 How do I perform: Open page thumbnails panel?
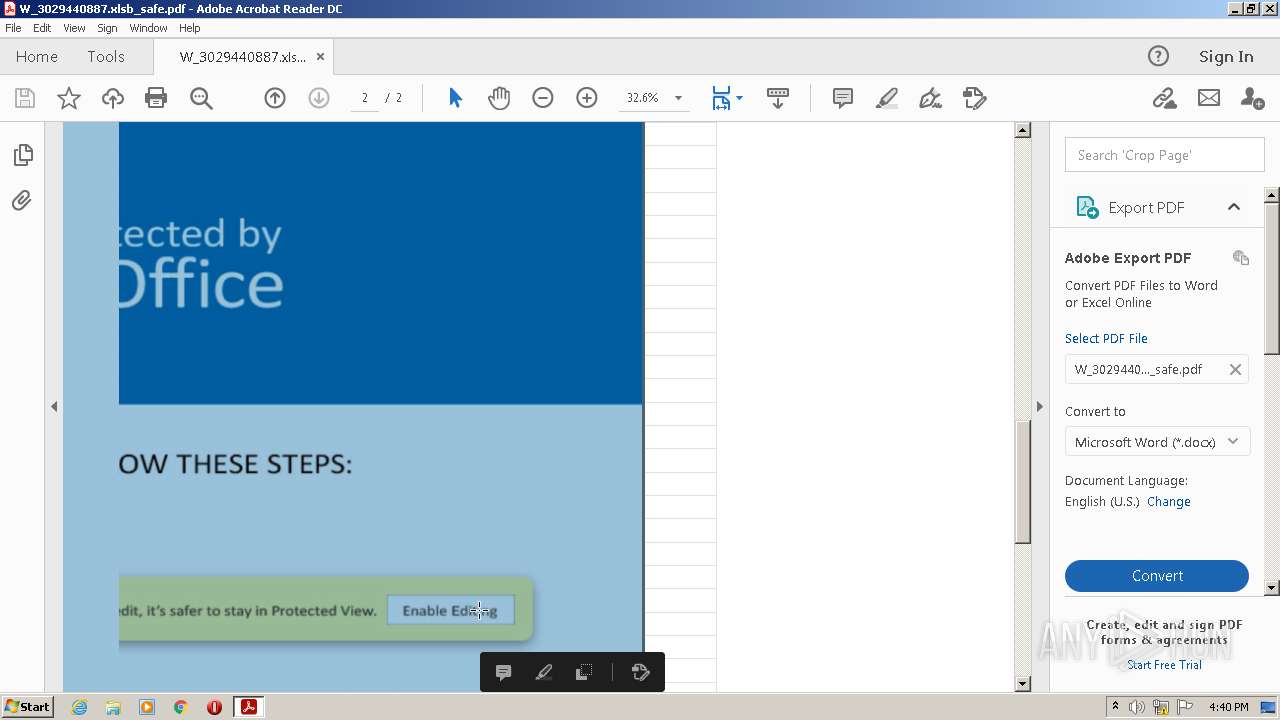(22, 155)
